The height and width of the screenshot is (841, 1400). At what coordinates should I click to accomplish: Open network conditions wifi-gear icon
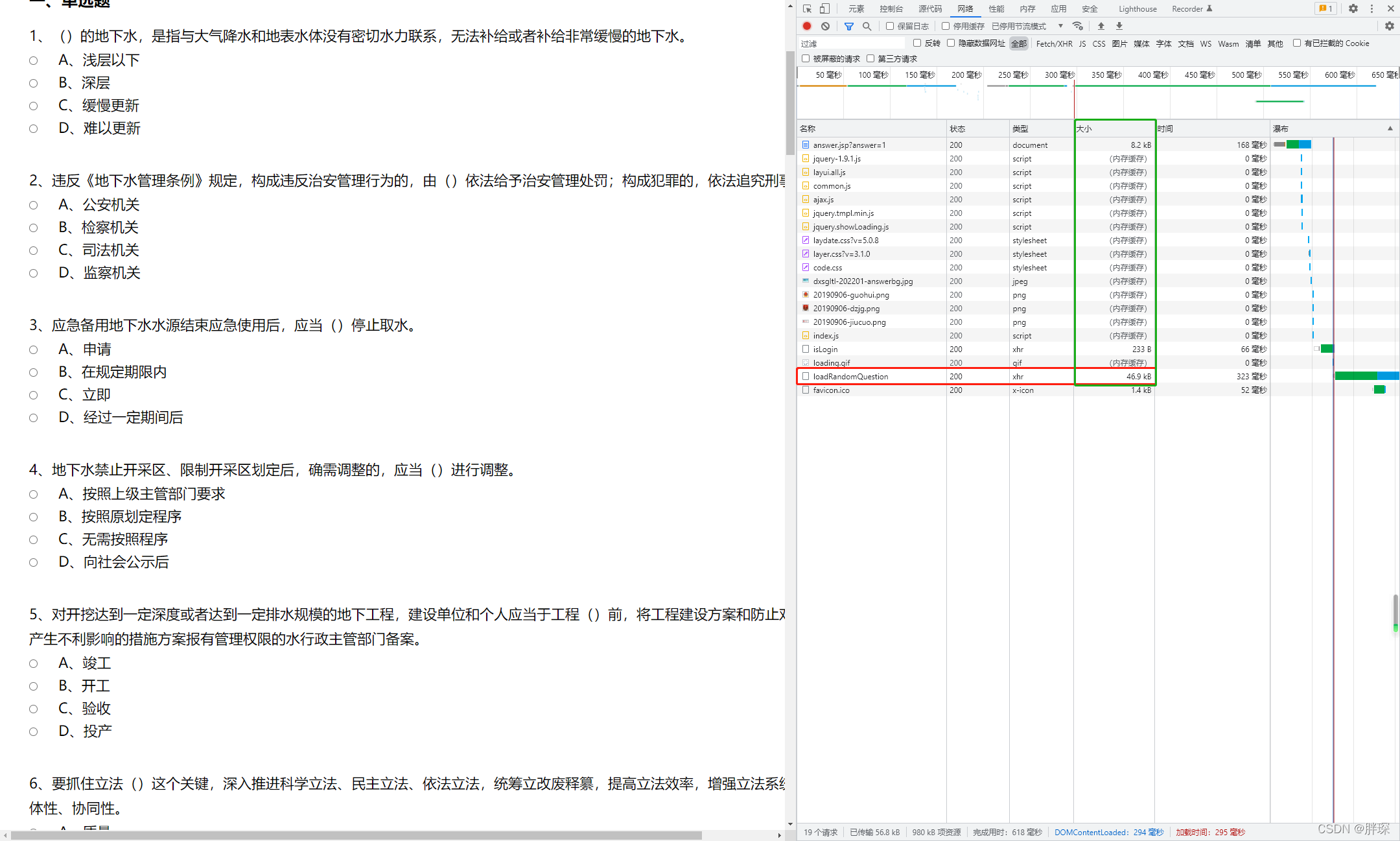1078,26
